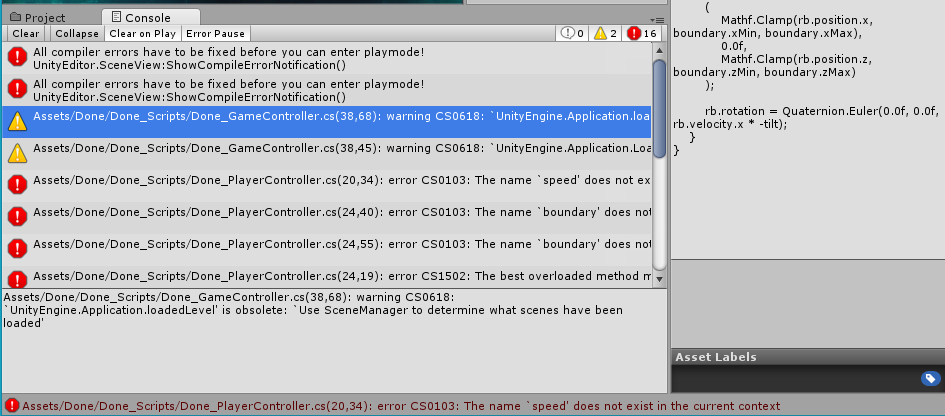Image resolution: width=945 pixels, height=416 pixels.
Task: Select first 'All compiler errors have to be fixed' entry
Action: tap(326, 58)
